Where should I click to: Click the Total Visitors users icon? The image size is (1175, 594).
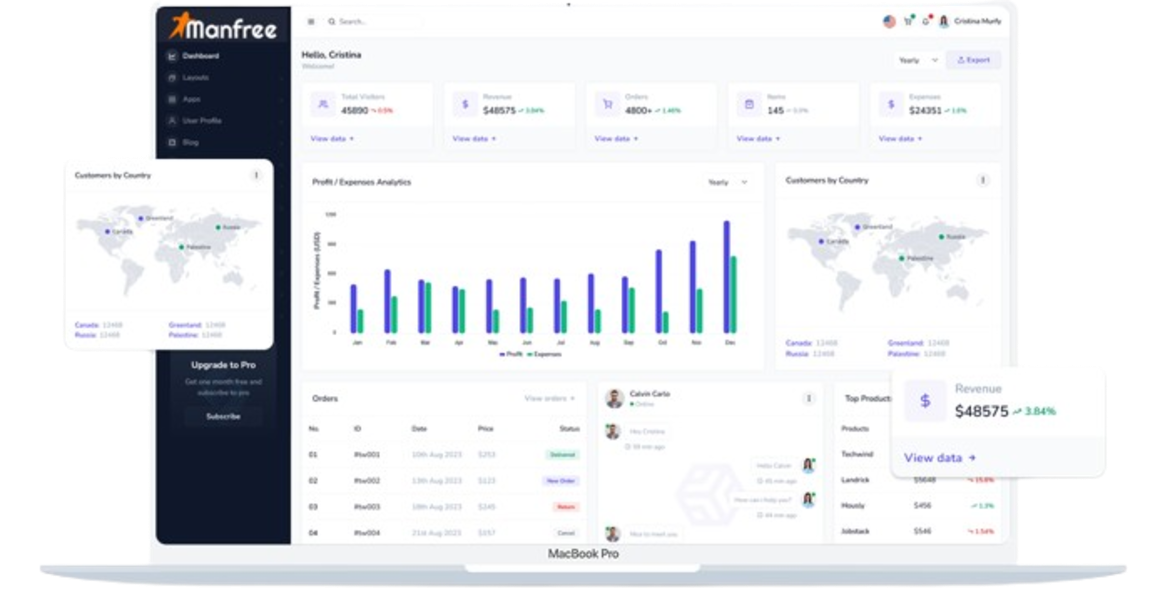[323, 104]
